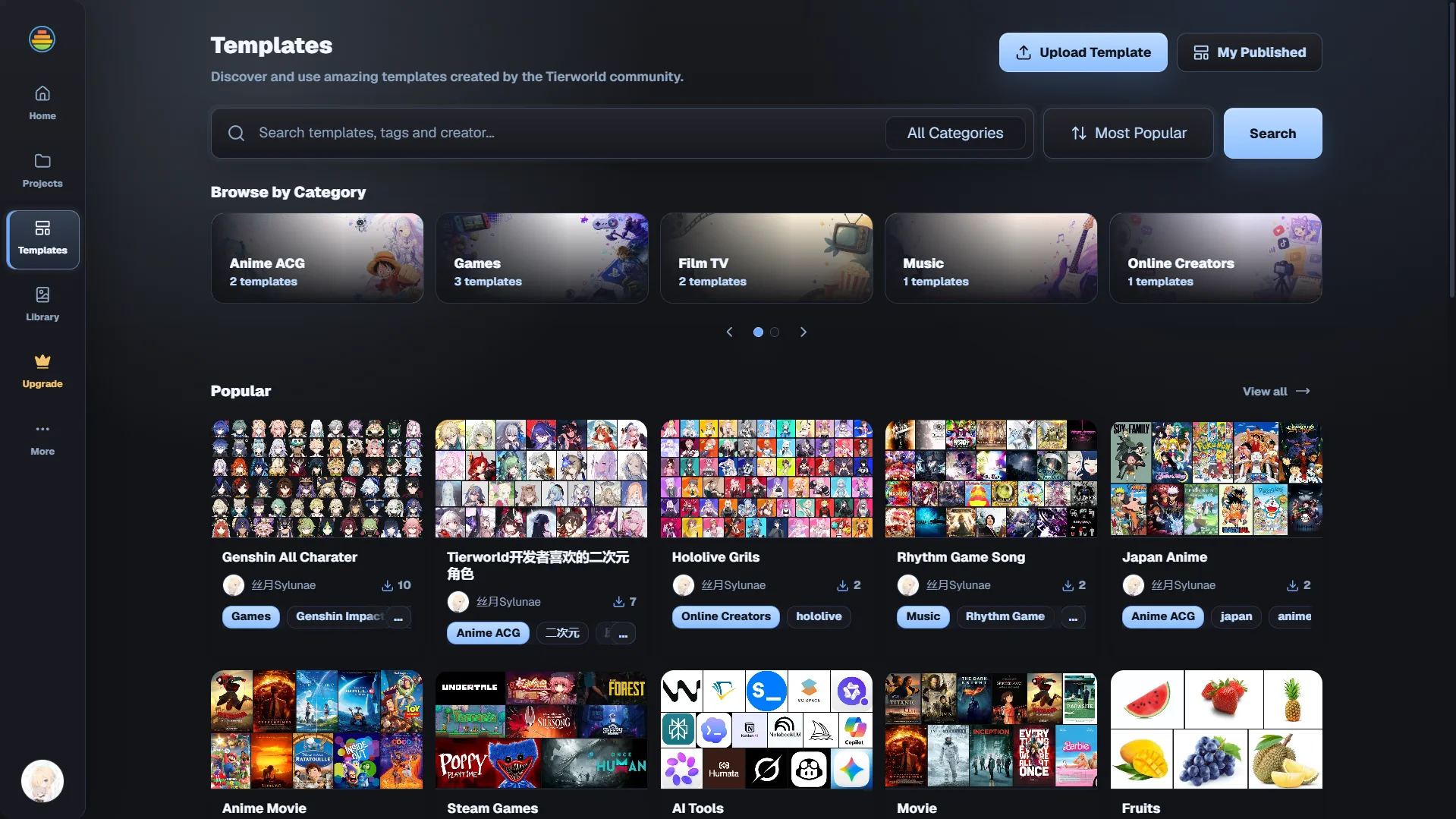The height and width of the screenshot is (819, 1456).
Task: Click the japan tag
Action: (x=1236, y=616)
